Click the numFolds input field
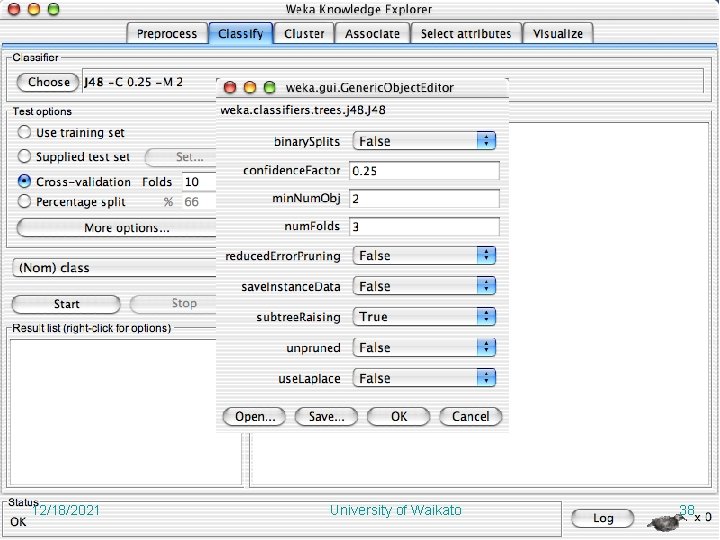720x540 pixels. click(424, 226)
